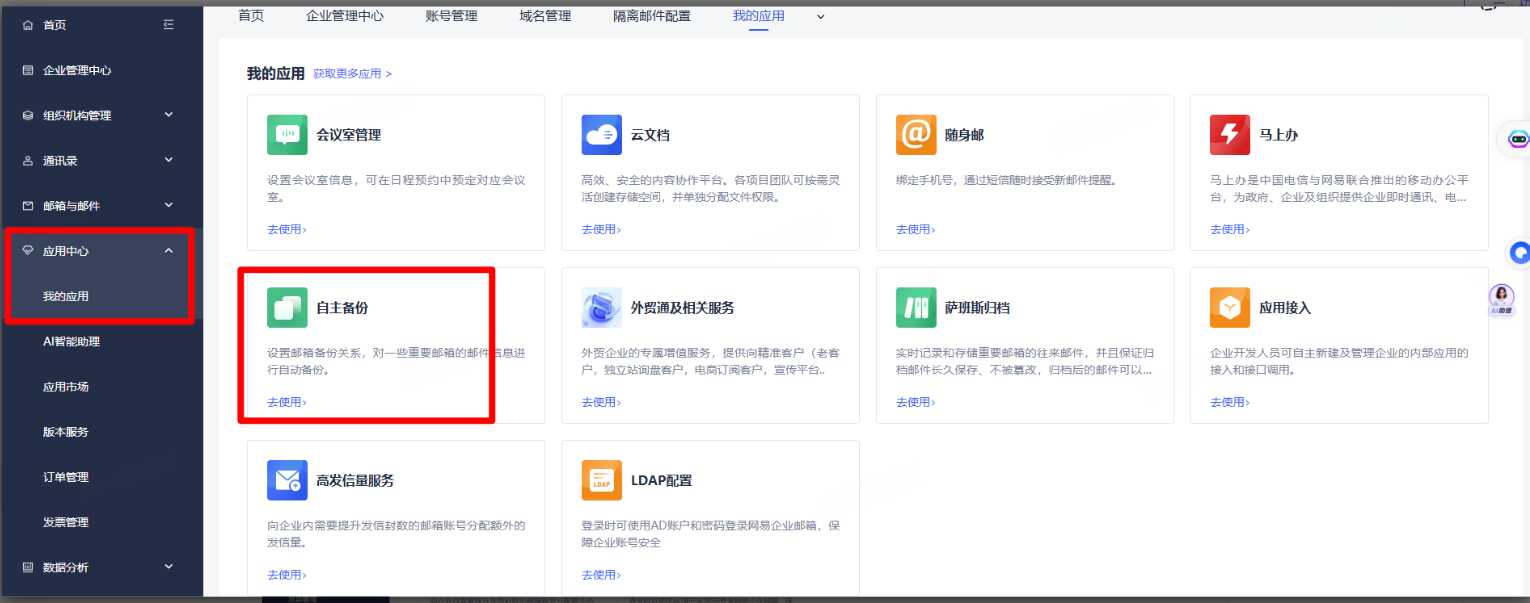
Task: Click the 首页 home icon in sidebar
Action: pyautogui.click(x=27, y=25)
